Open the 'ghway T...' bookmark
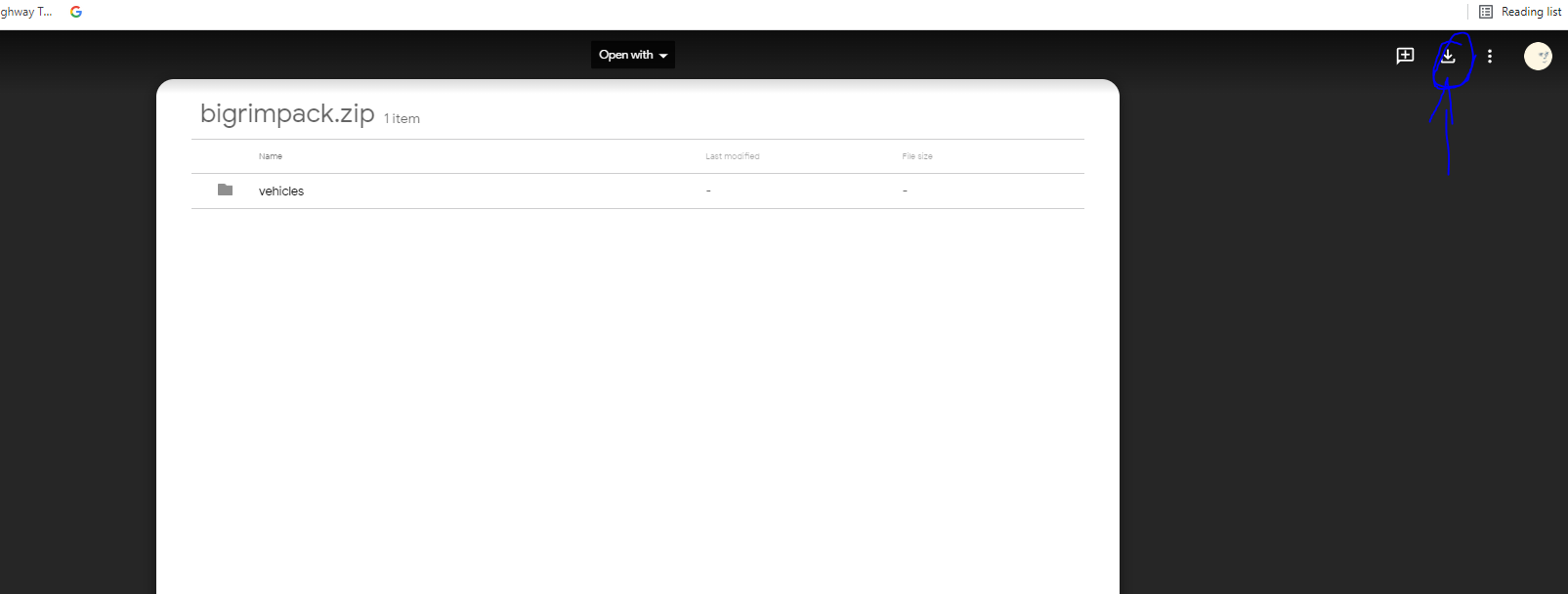 coord(26,12)
